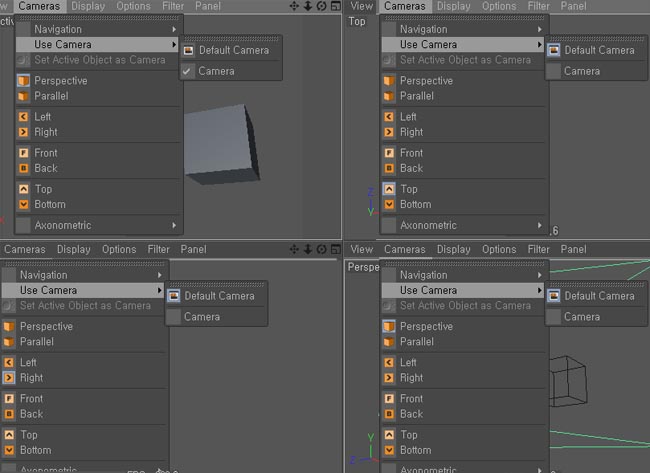Image resolution: width=650 pixels, height=473 pixels.
Task: Enable Camera entry in lower-right viewport submenu
Action: point(597,317)
